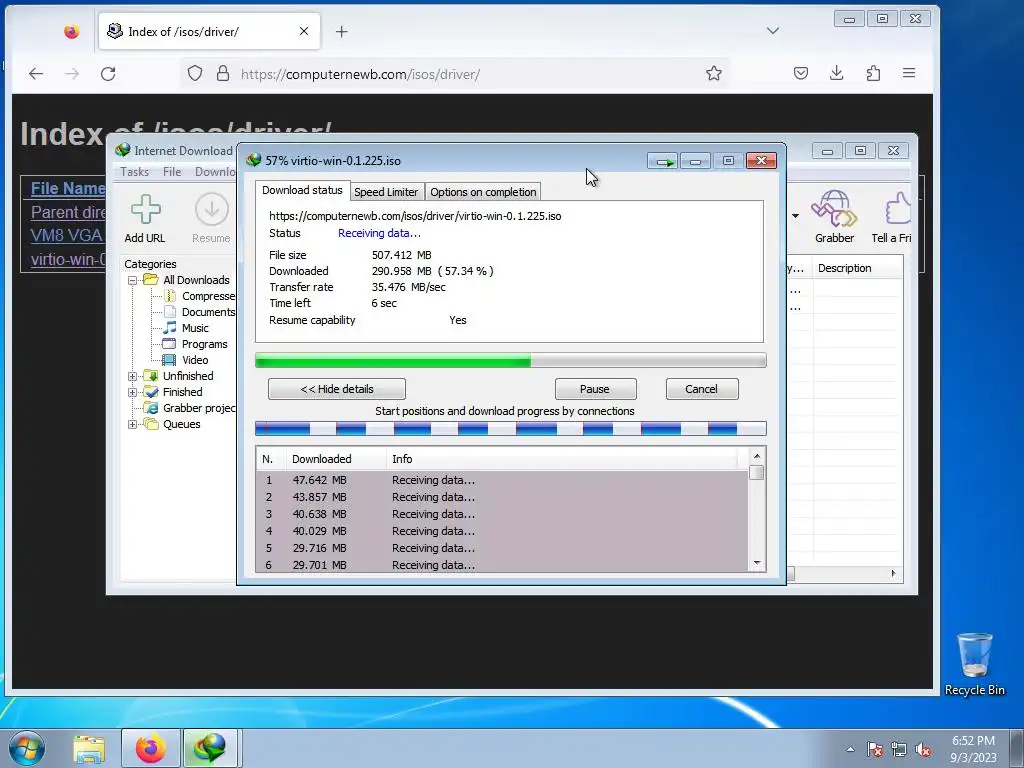Select connection row 1 with 47.642 MB
The width and height of the screenshot is (1024, 768).
click(x=502, y=480)
